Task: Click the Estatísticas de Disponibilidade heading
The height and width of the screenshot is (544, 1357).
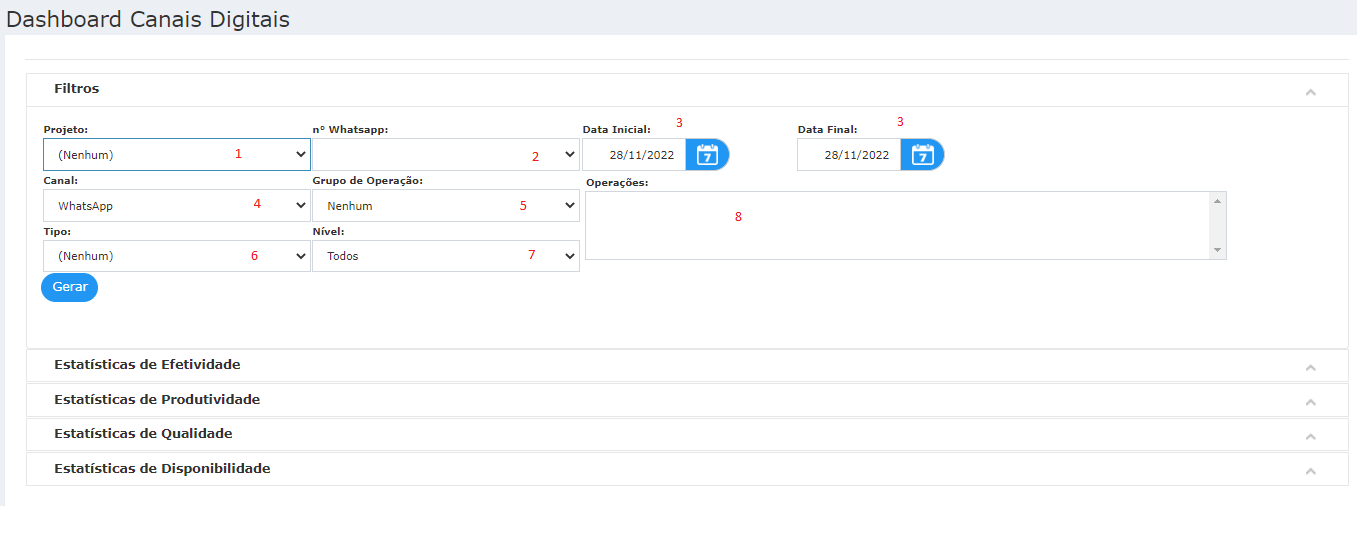Action: (162, 469)
